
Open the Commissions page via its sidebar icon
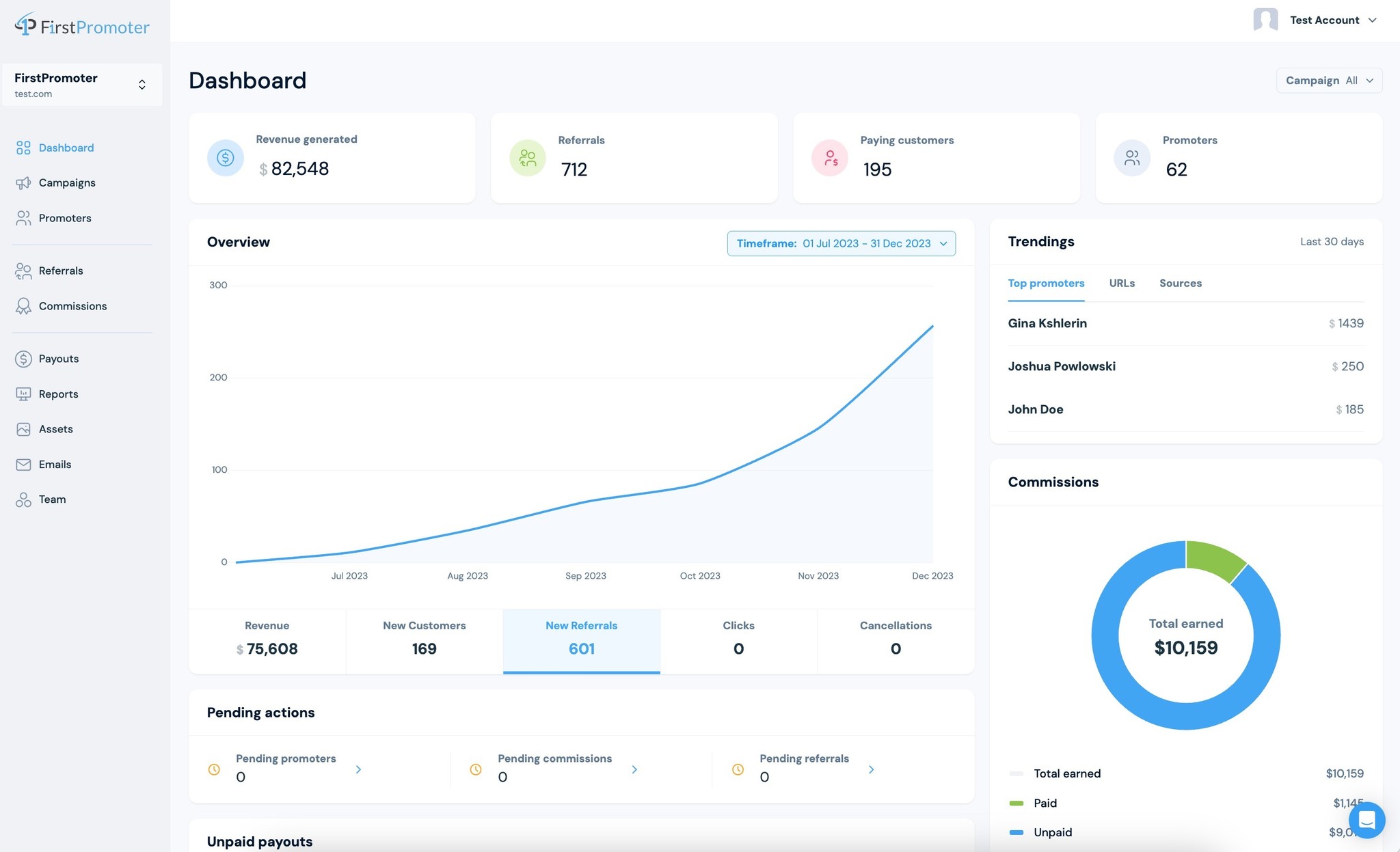point(23,306)
